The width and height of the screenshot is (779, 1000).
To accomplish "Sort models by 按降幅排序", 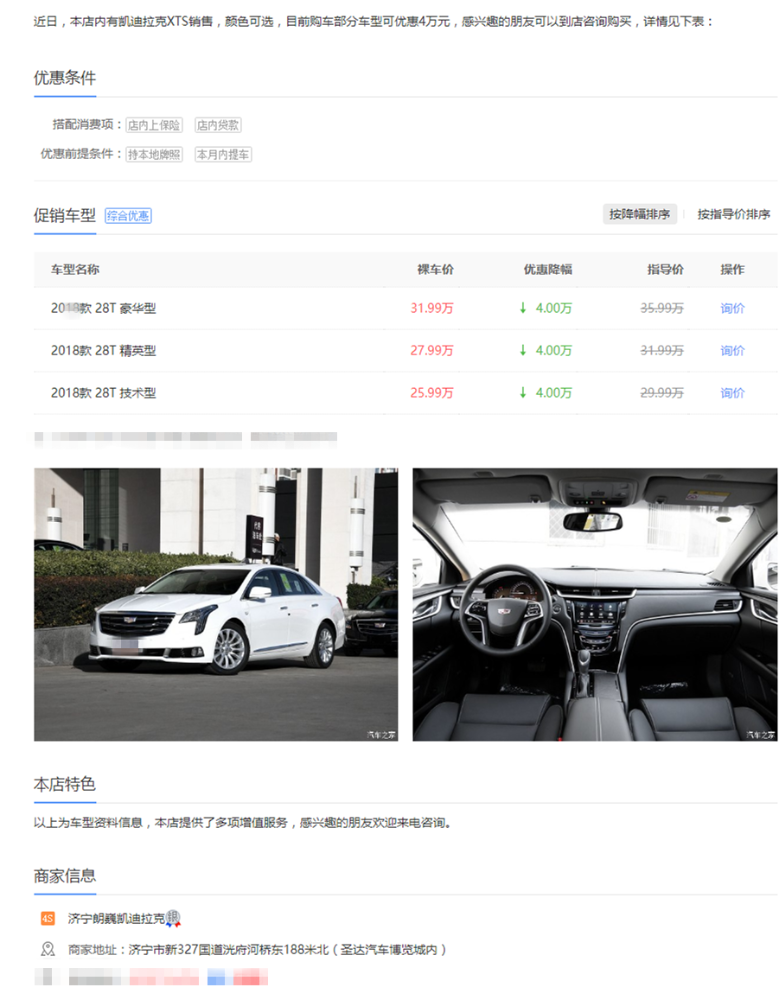I will [639, 214].
